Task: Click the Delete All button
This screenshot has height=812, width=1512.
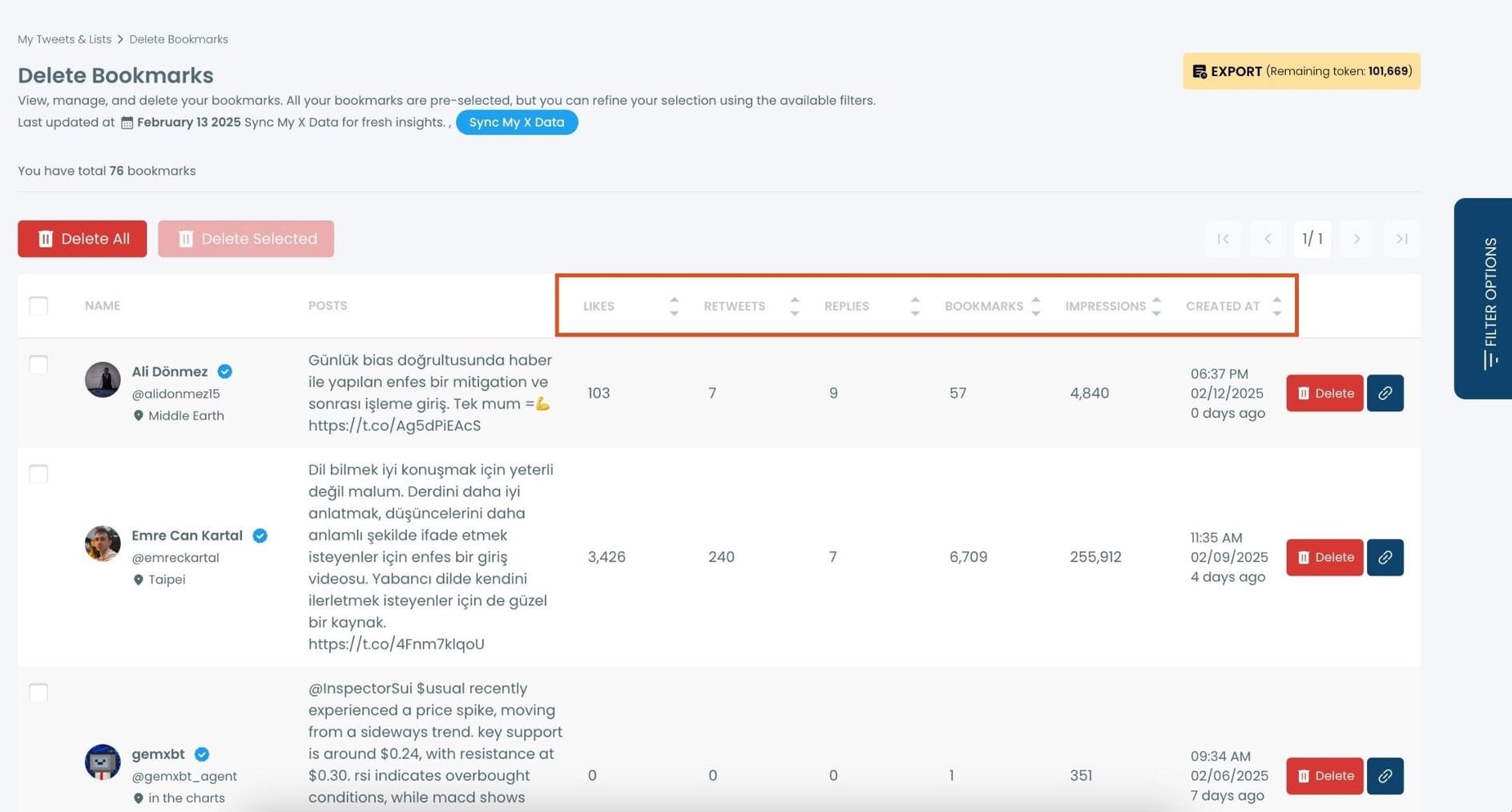Action: pos(82,238)
